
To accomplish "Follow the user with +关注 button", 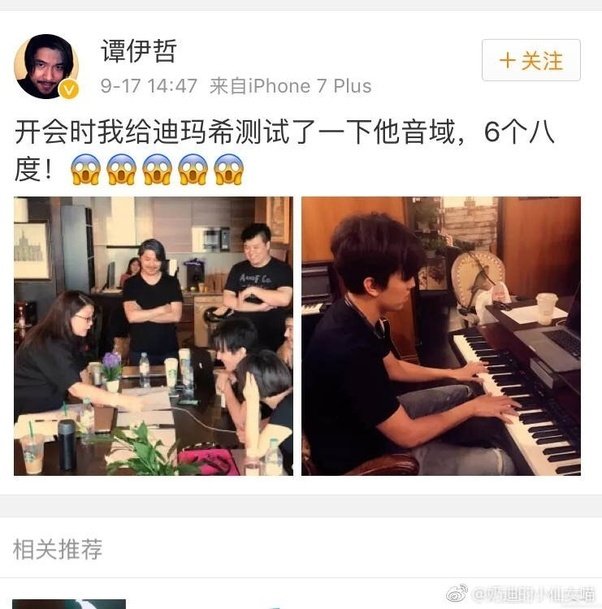I will (x=531, y=60).
